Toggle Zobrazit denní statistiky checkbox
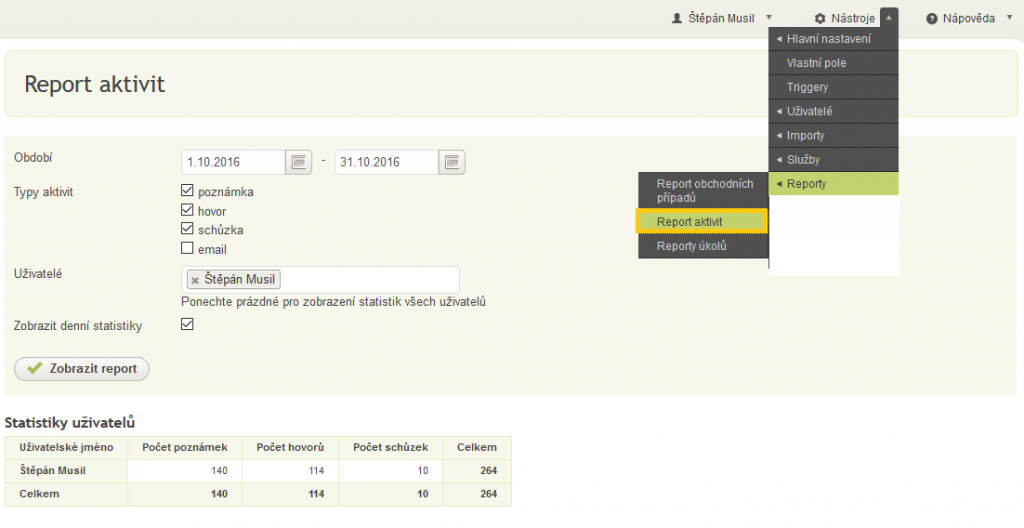The height and width of the screenshot is (528, 1024). tap(187, 324)
